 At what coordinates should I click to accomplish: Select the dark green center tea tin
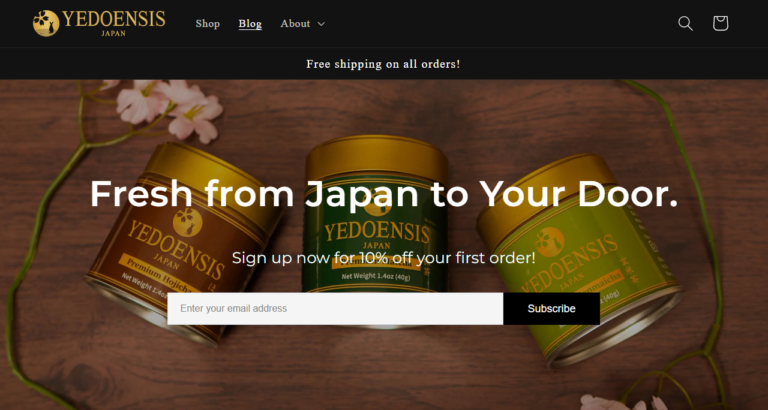coord(376,230)
